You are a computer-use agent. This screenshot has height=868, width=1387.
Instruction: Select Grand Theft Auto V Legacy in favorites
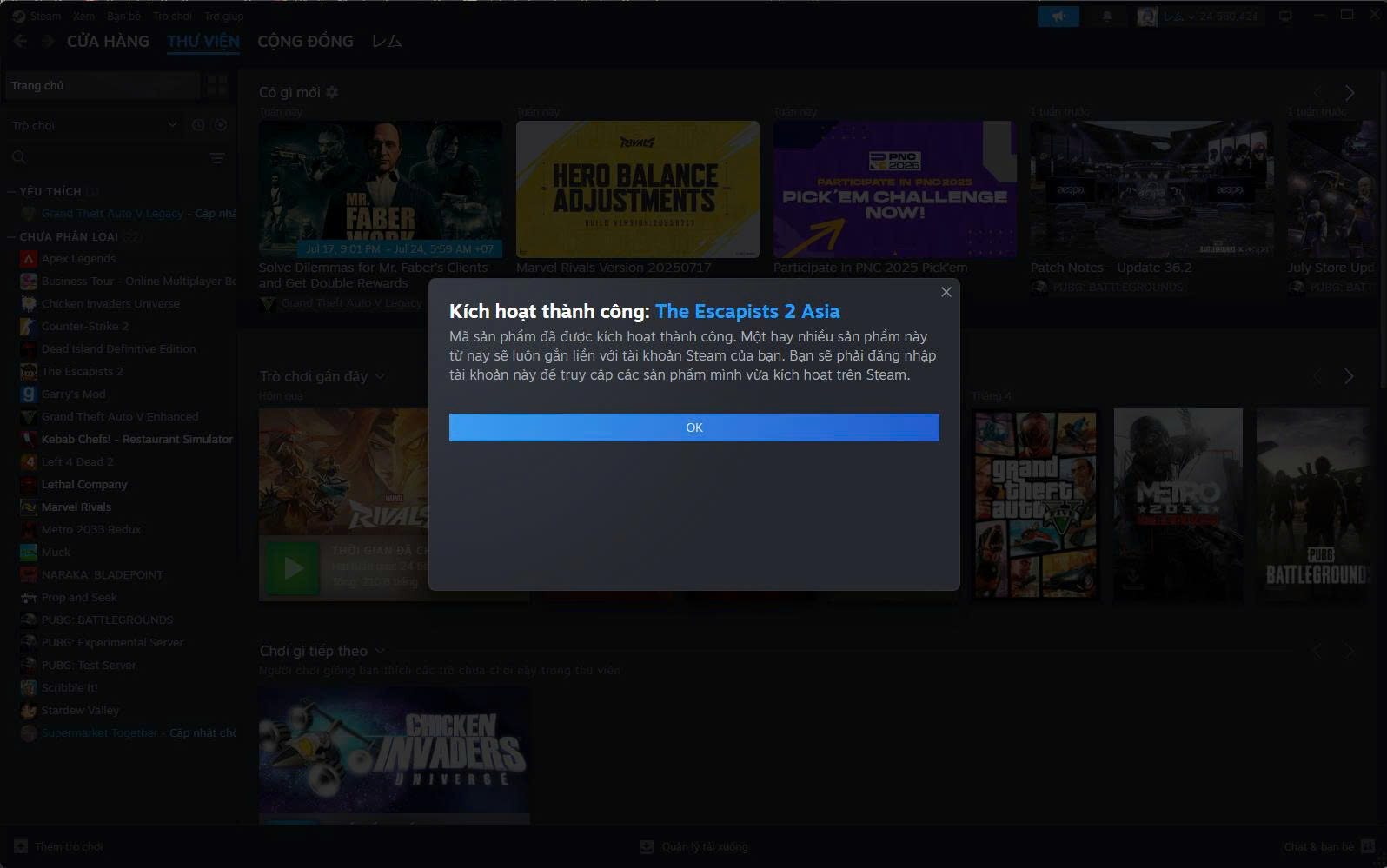(128, 213)
